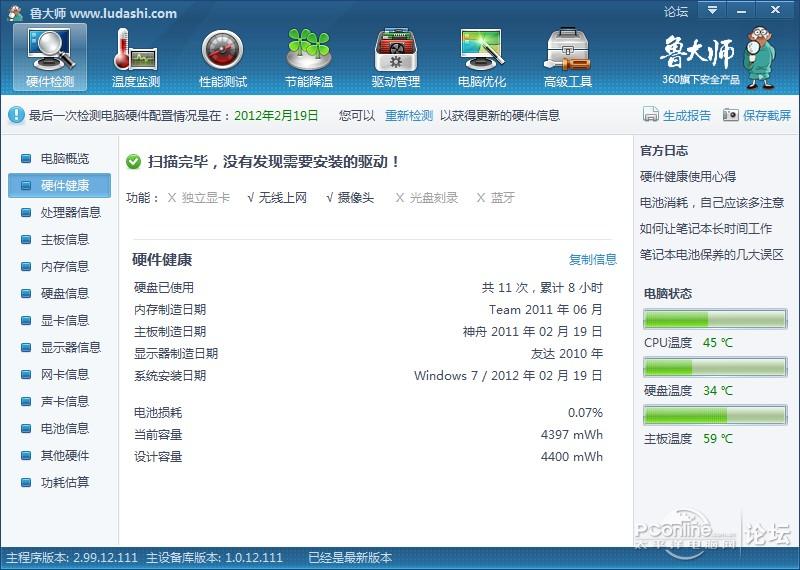Click the 鲁大师 mascot cartoon character
The width and height of the screenshot is (800, 570).
[x=759, y=59]
